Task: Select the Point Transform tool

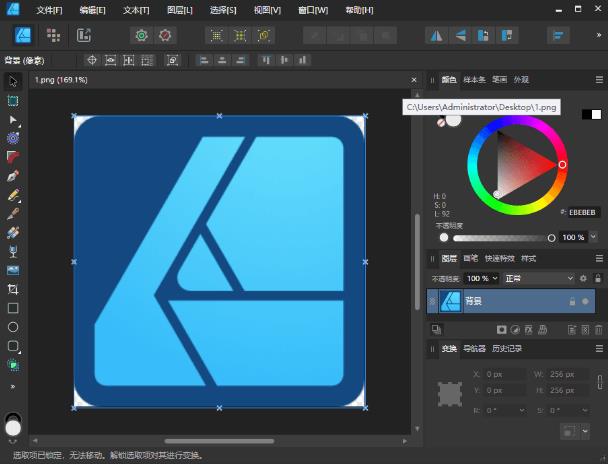Action: point(13,138)
